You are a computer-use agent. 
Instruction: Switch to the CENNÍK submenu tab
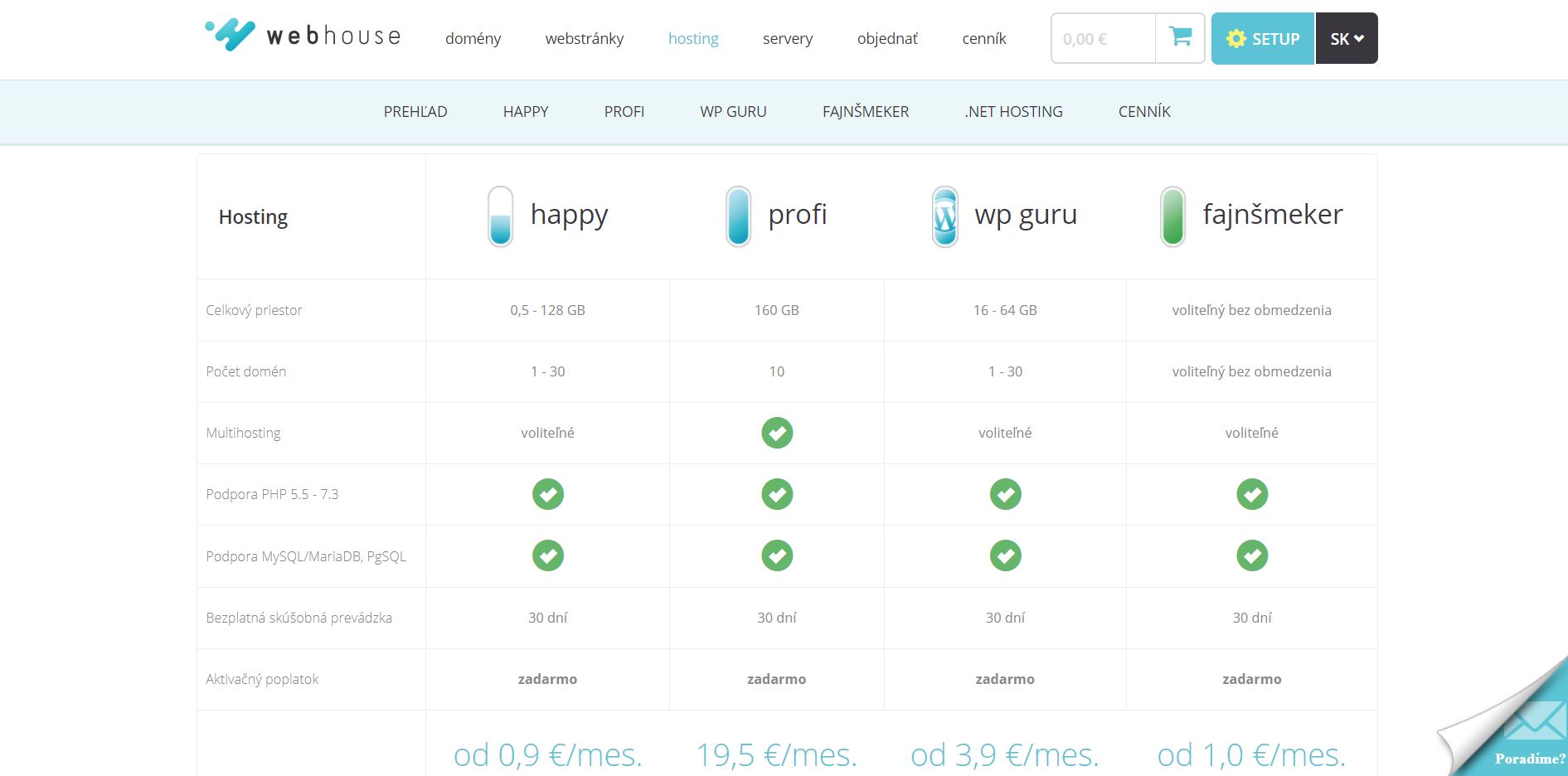1144,111
